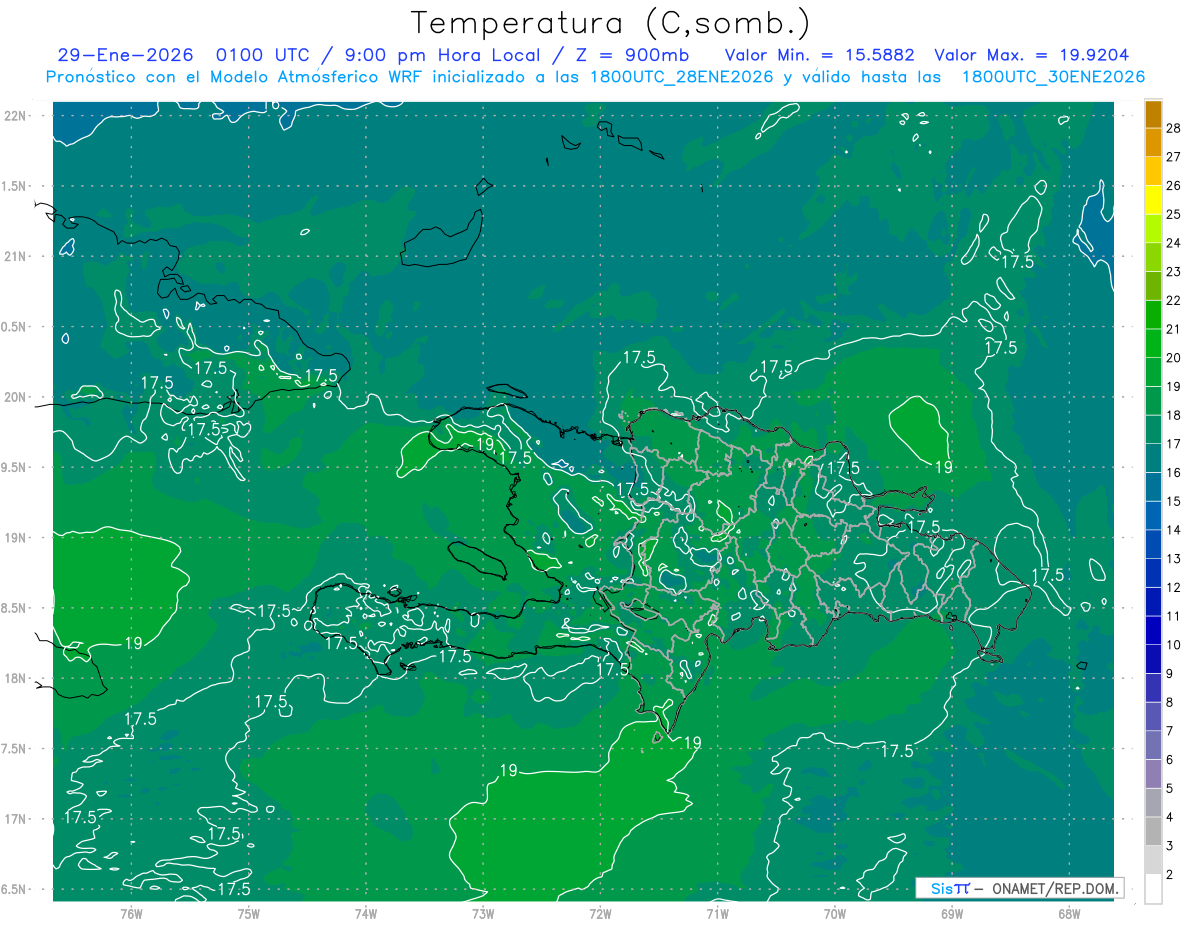Click the "18N" latitude axis label
This screenshot has width=1200, height=927.
tap(16, 679)
